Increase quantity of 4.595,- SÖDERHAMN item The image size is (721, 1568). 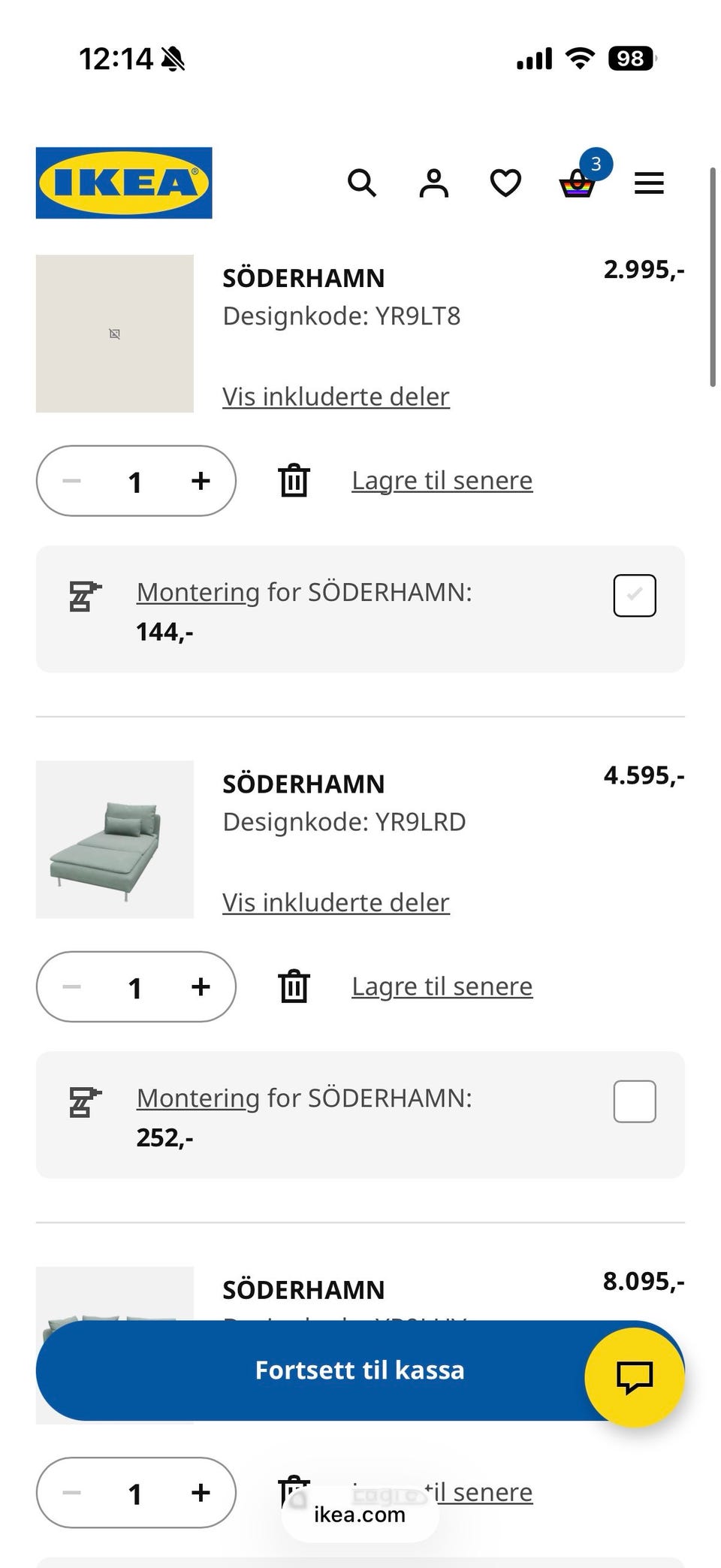pyautogui.click(x=201, y=986)
